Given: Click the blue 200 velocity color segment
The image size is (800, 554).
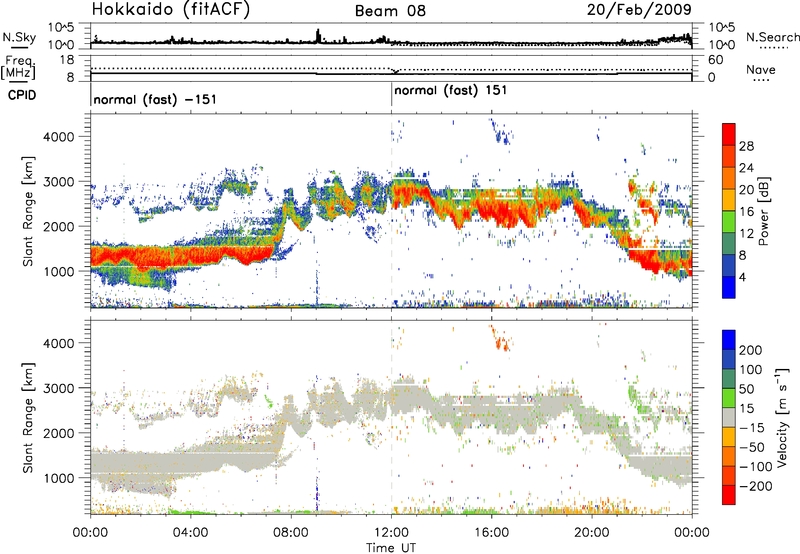Looking at the screenshot, I should pyautogui.click(x=729, y=340).
